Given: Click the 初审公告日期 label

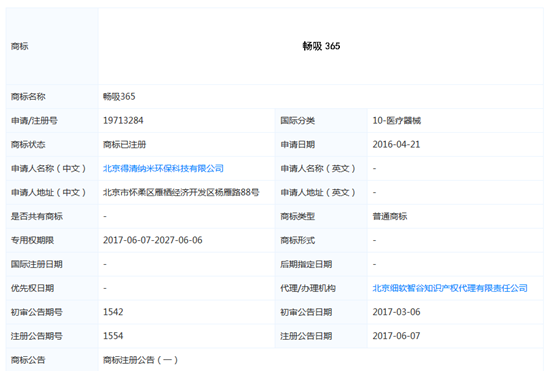Looking at the screenshot, I should 306,312.
